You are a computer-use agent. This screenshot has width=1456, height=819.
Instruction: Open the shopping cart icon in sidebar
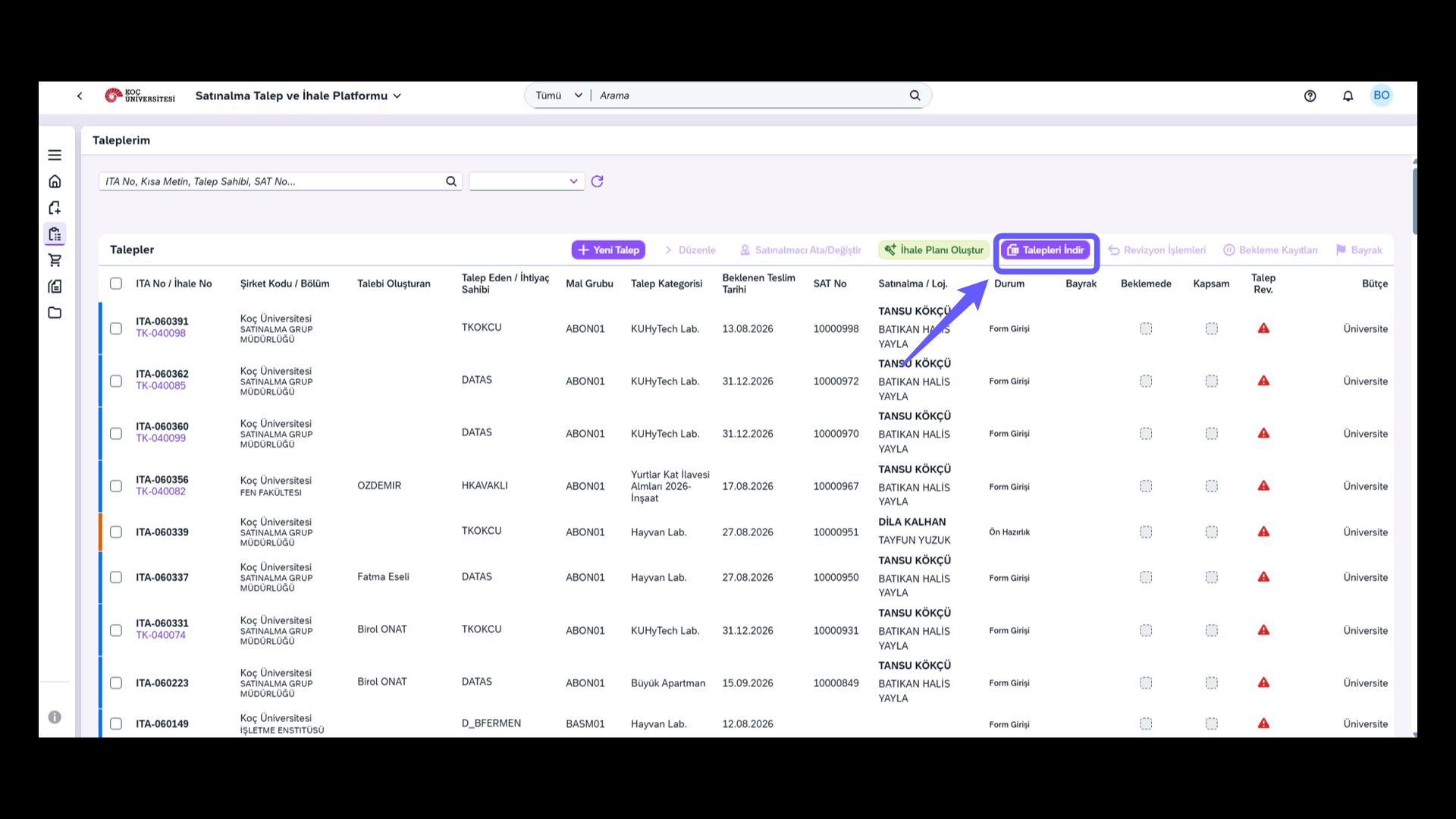(55, 260)
